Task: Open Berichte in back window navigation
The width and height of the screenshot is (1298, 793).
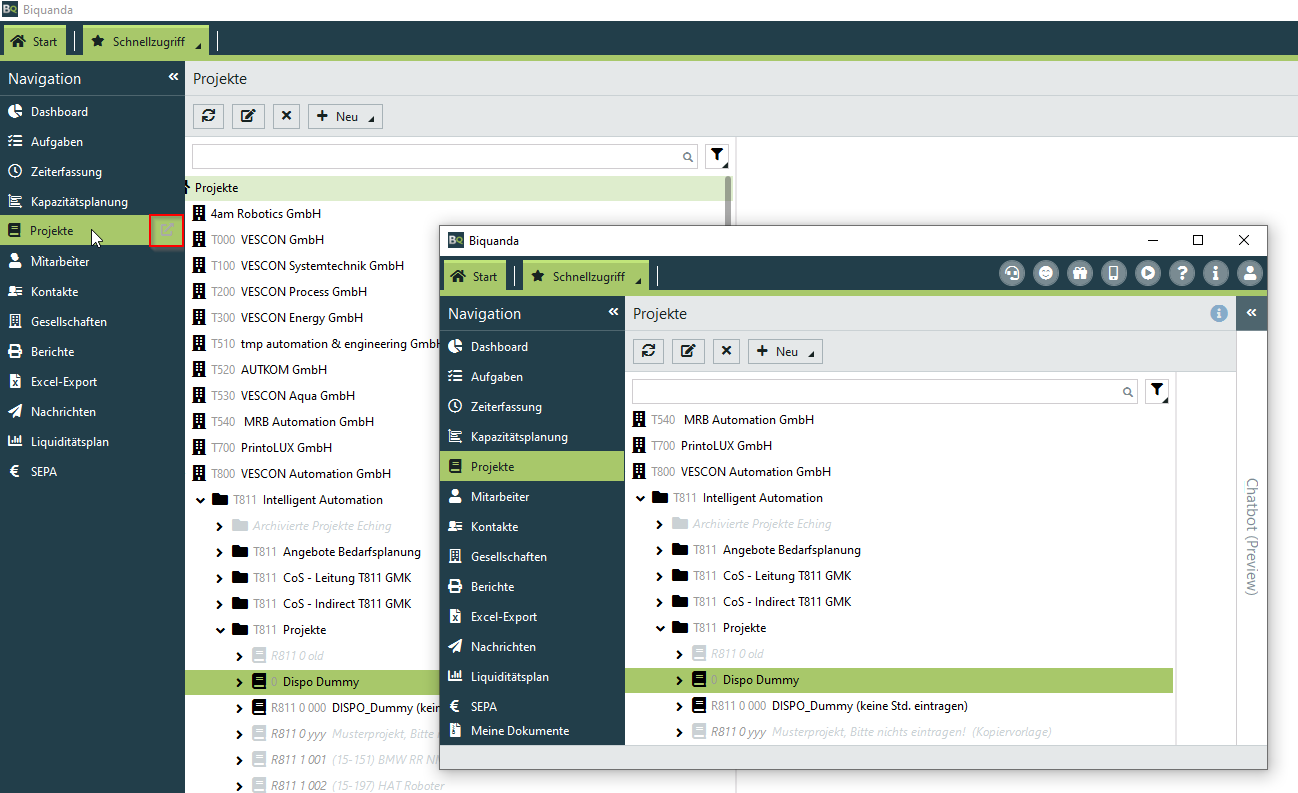Action: pos(92,352)
